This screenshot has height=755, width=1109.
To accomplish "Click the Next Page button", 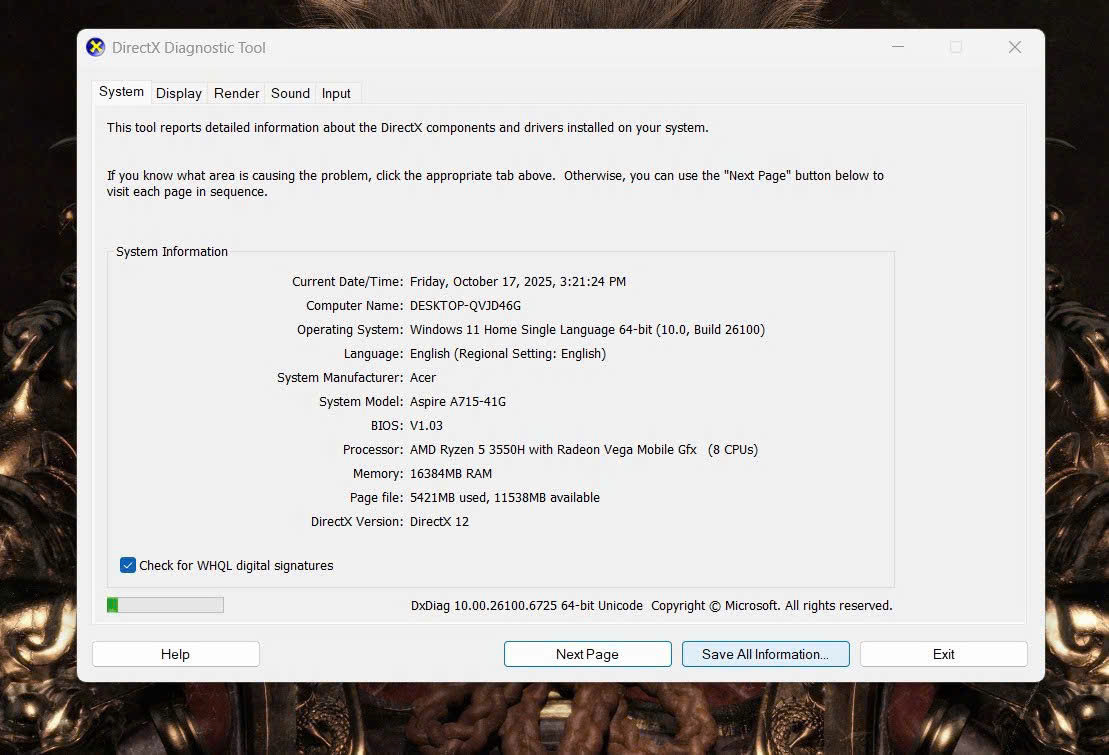I will 587,654.
